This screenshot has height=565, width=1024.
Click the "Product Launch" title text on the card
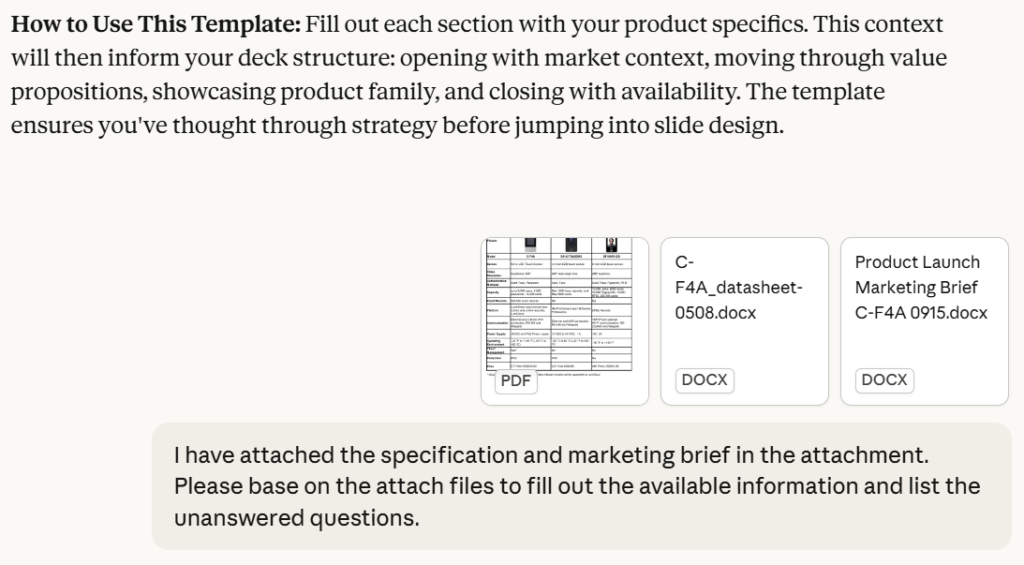click(x=917, y=262)
